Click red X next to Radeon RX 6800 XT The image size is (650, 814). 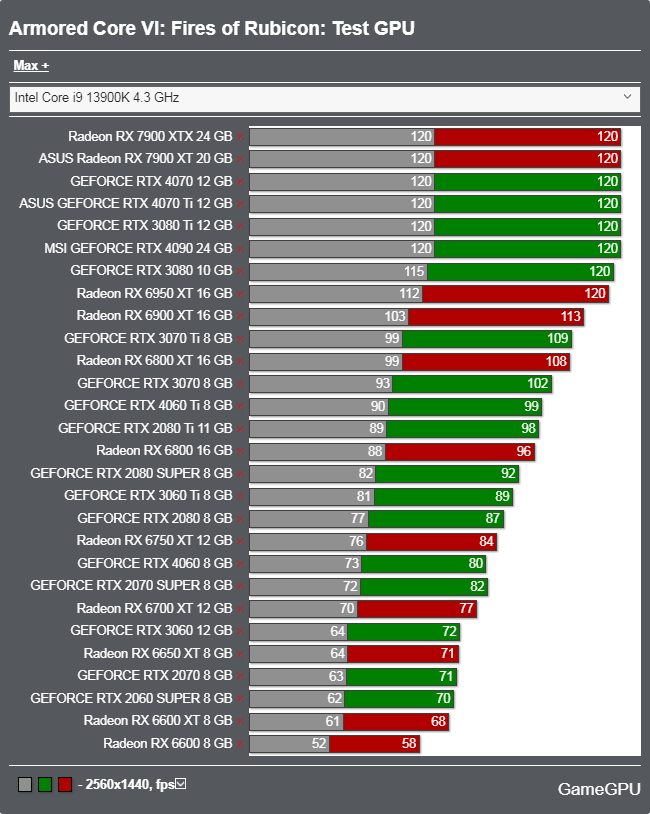pyautogui.click(x=240, y=362)
